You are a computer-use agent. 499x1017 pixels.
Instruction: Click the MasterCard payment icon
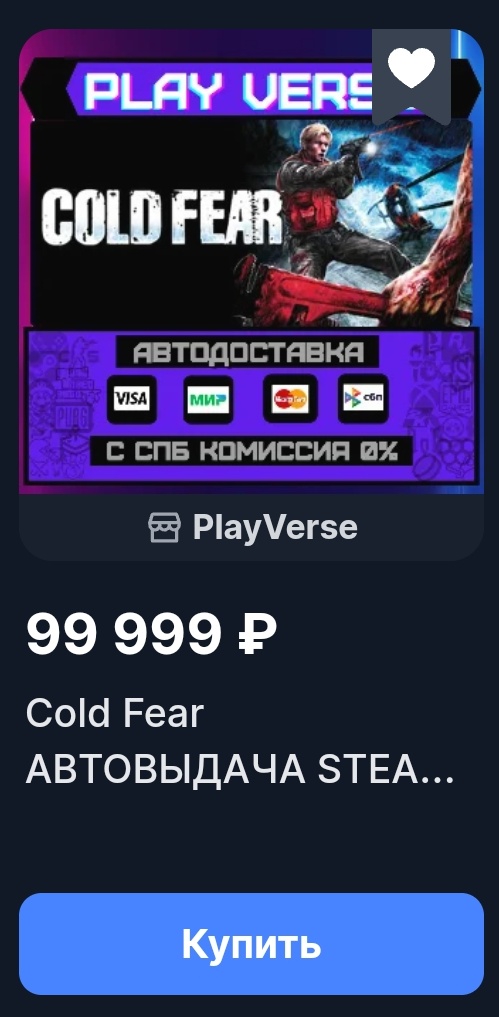click(290, 399)
